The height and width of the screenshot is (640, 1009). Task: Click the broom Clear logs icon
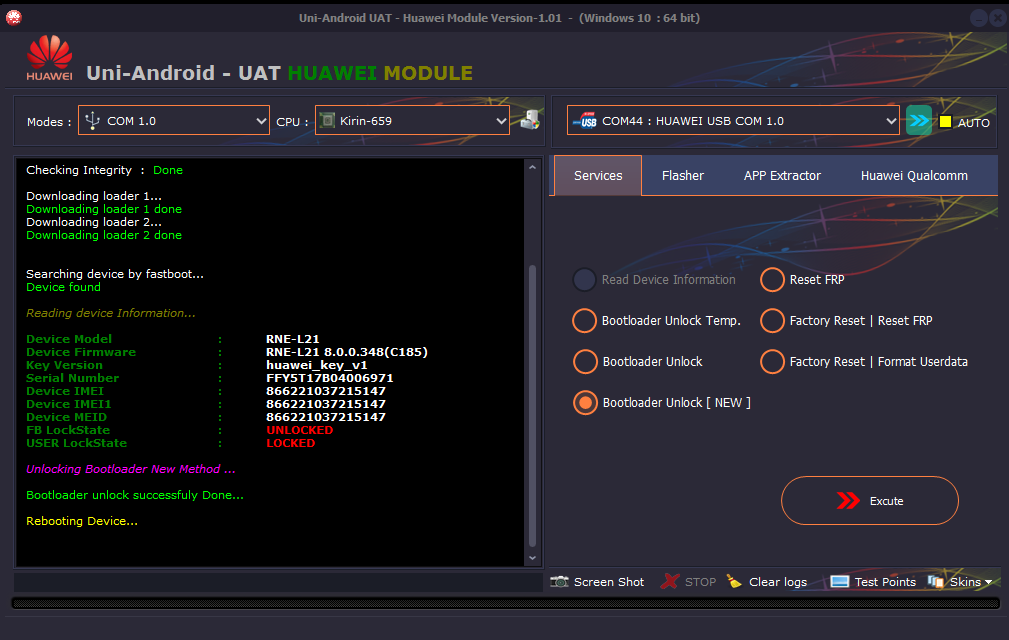pos(734,581)
